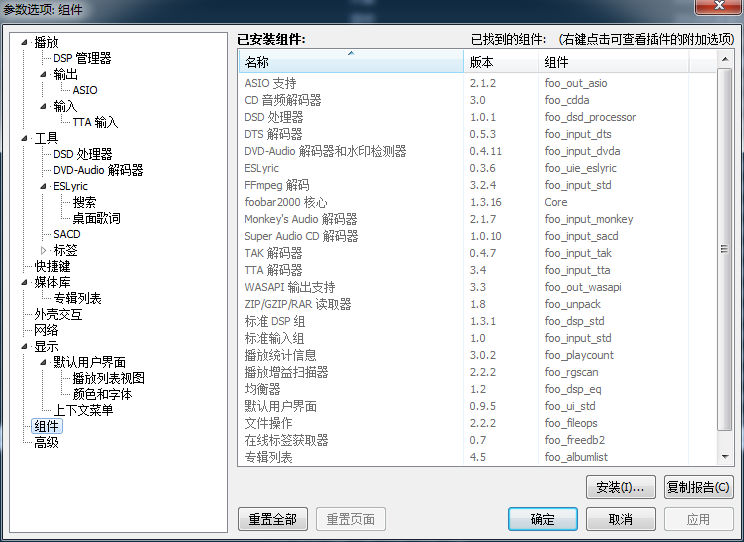Cancel the dialog with 取消

click(620, 519)
